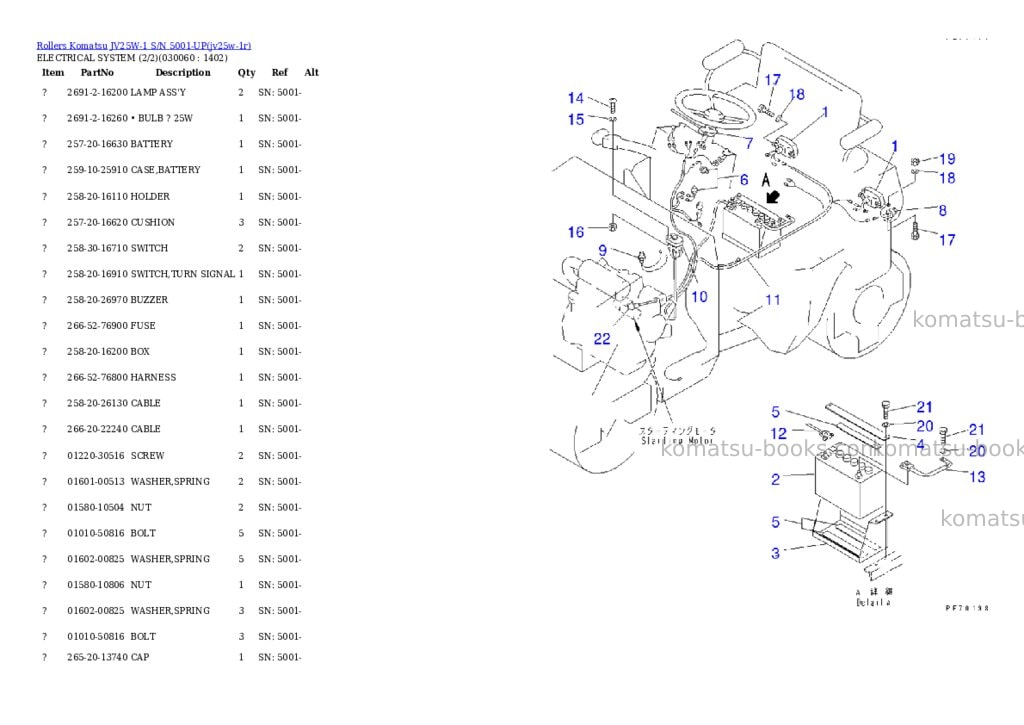Click the Ref column header
The width and height of the screenshot is (1024, 725).
point(280,72)
